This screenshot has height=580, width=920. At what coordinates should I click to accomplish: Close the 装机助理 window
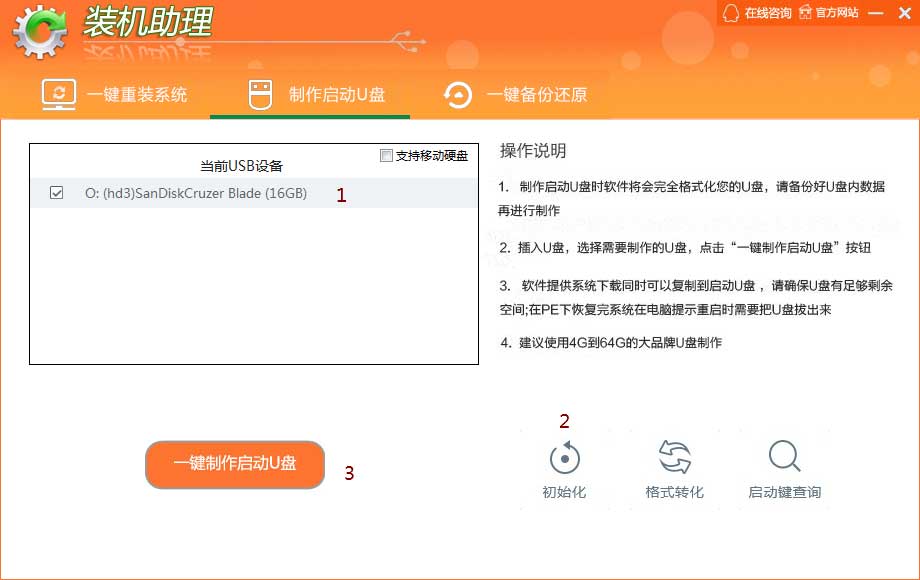pos(903,13)
